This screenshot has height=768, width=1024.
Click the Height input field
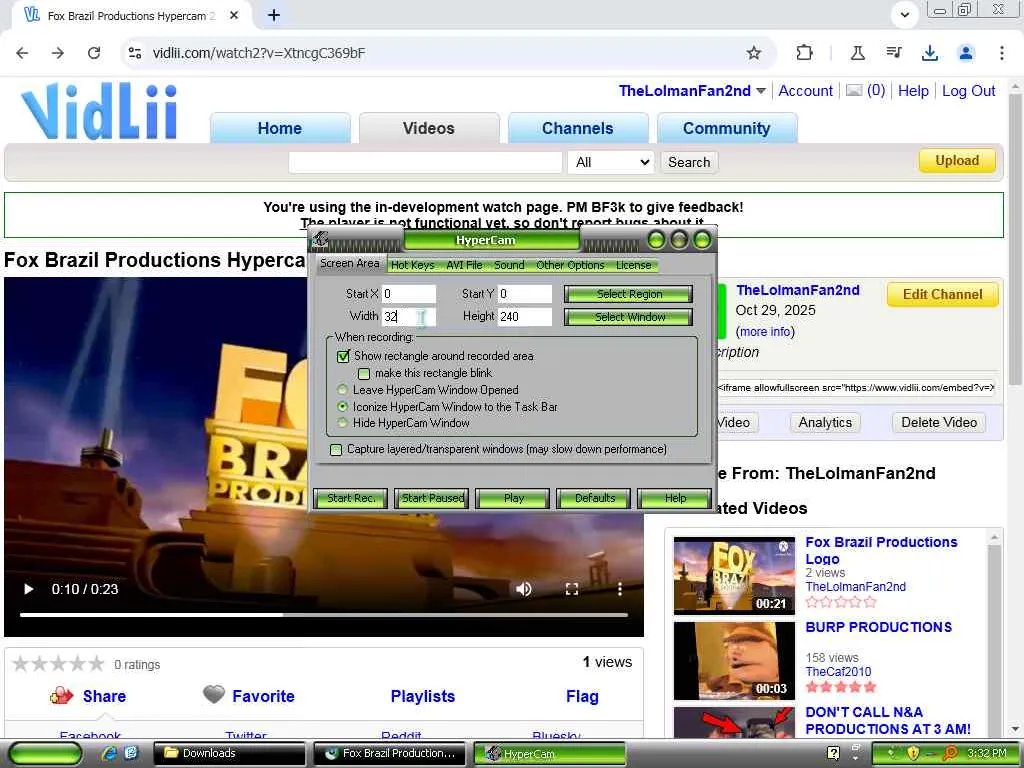coord(525,317)
